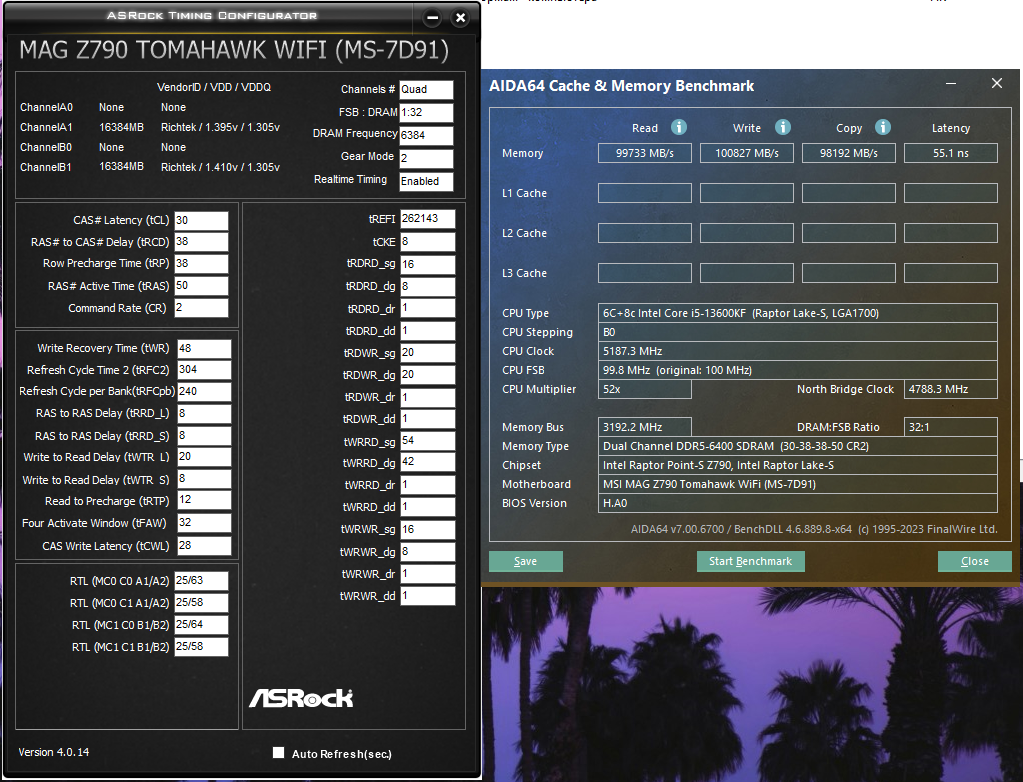Click the Motherboard value in AIDA64
The image size is (1023, 782).
(x=797, y=484)
